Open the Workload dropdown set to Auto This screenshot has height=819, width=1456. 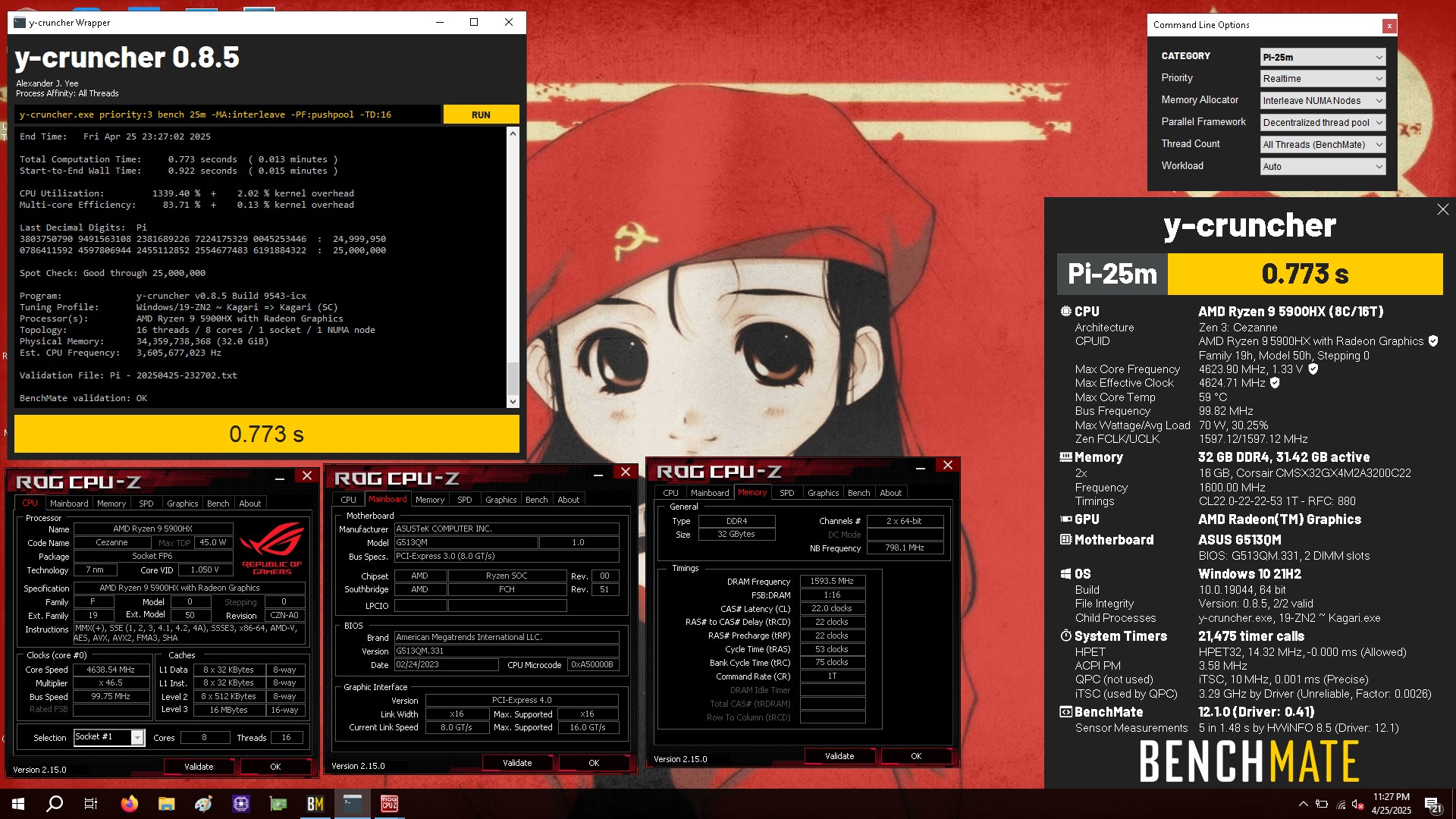click(x=1323, y=167)
